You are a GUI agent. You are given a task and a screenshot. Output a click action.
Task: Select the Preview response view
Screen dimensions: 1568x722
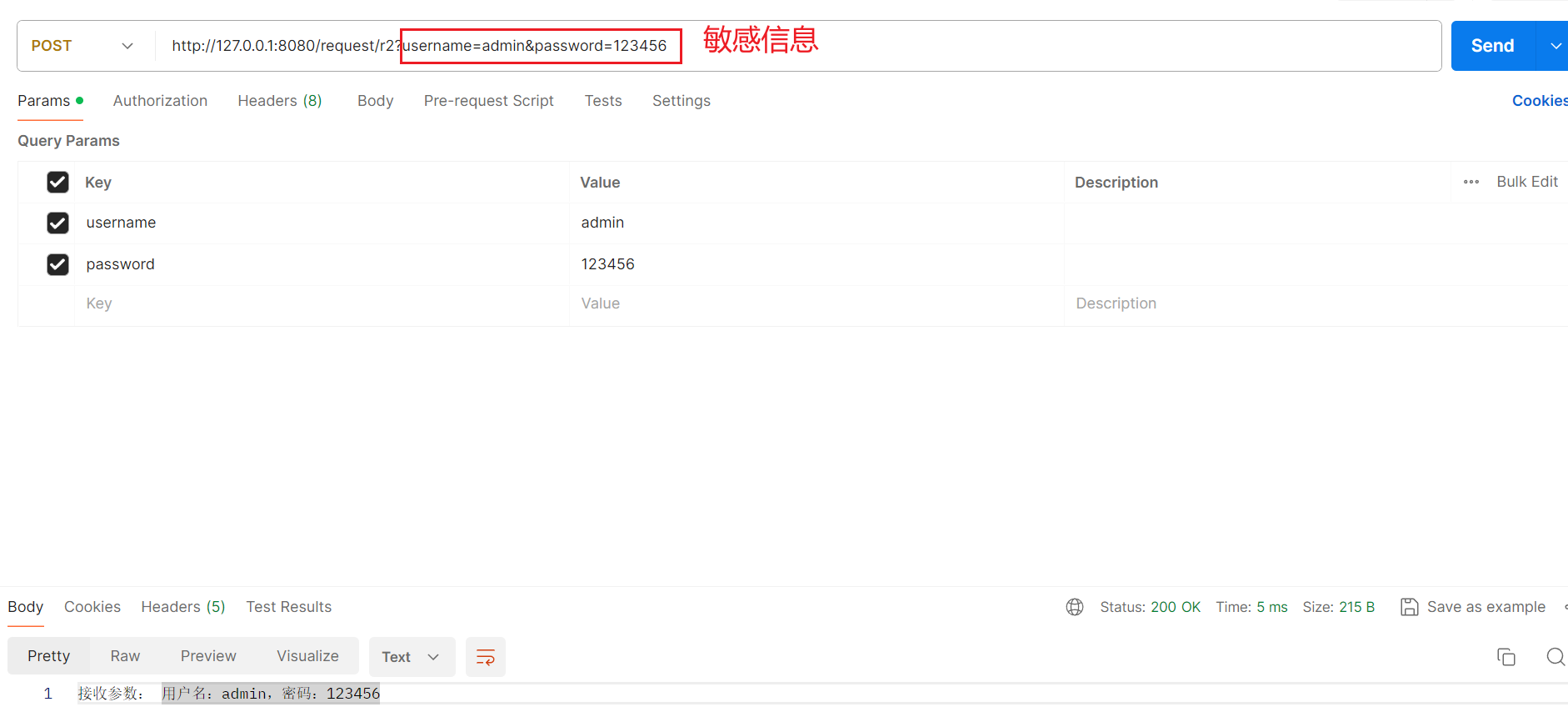pyautogui.click(x=208, y=656)
